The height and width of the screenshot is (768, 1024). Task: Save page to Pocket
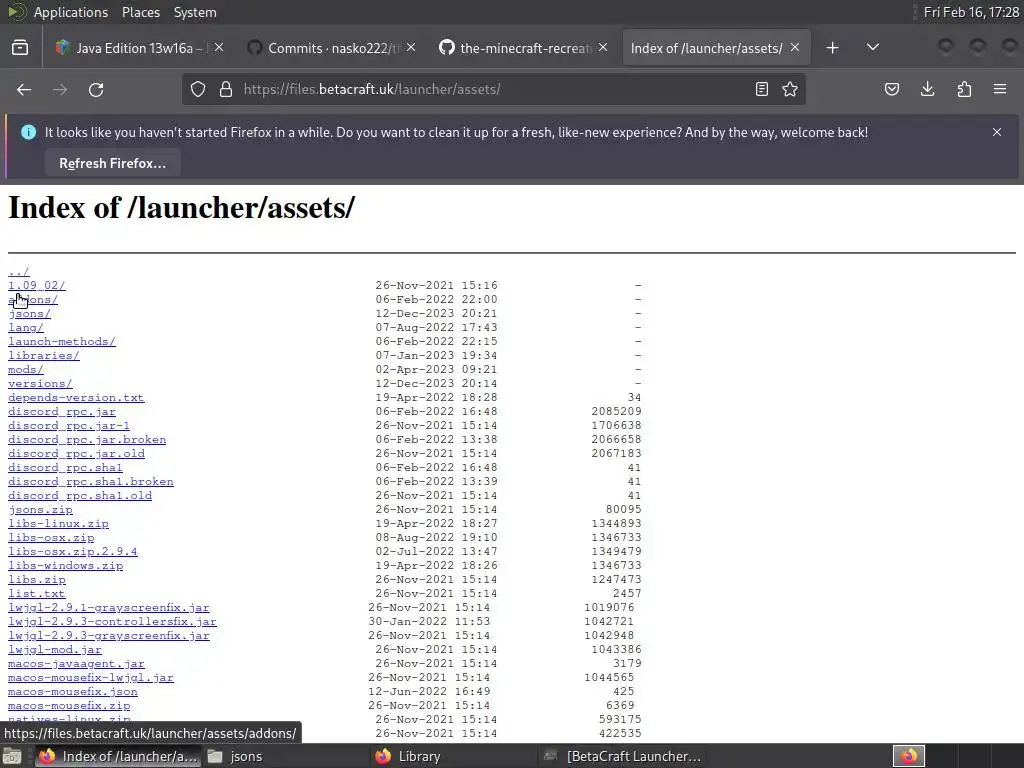coord(891,89)
